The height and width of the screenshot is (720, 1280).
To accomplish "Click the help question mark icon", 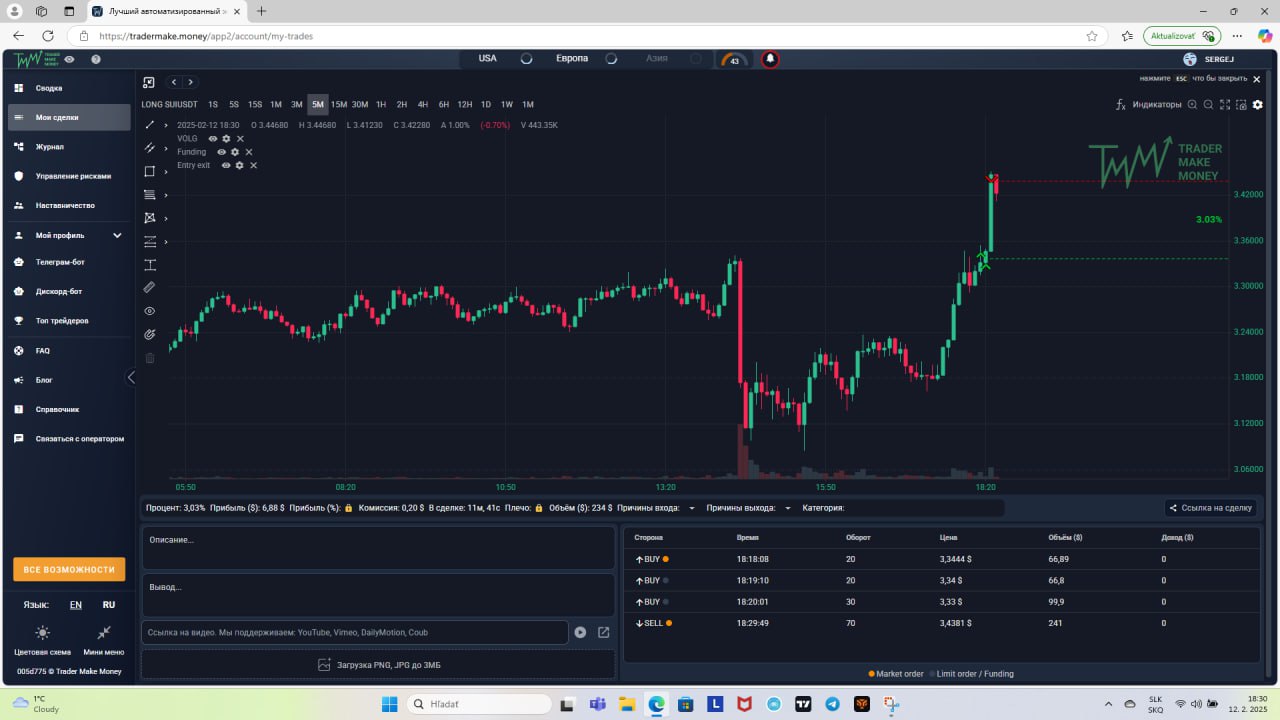I will coord(96,59).
